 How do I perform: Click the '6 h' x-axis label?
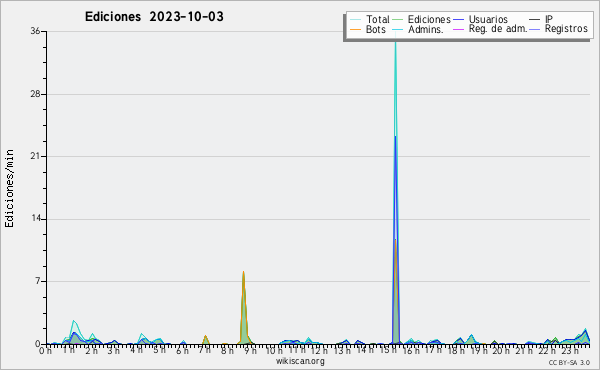coord(182,350)
